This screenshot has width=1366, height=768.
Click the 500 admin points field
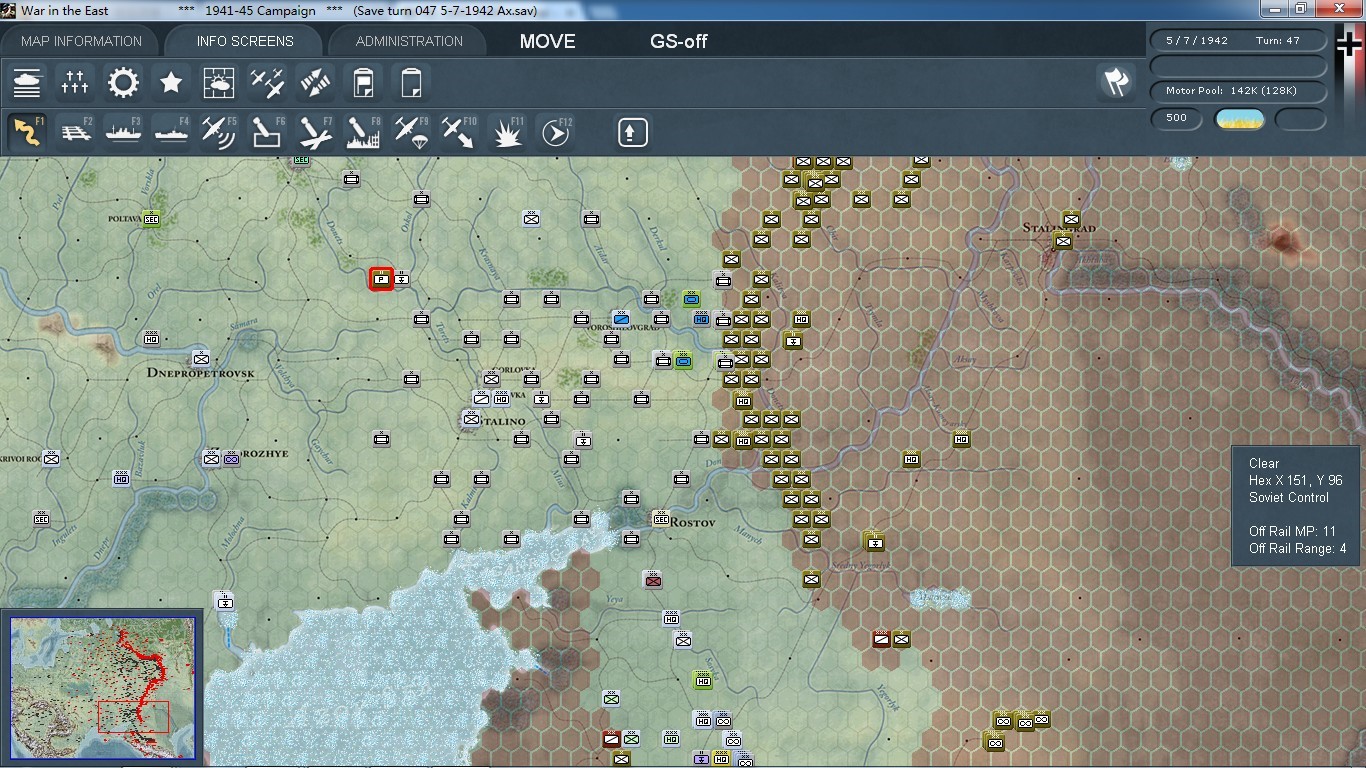(x=1177, y=118)
